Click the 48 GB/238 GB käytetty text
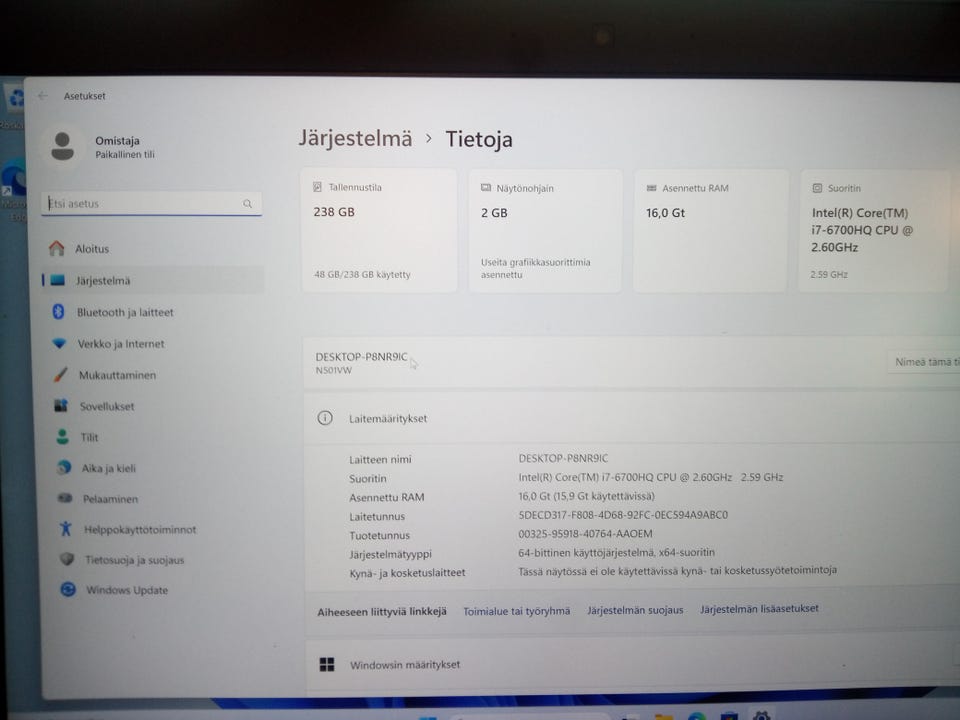 pyautogui.click(x=362, y=274)
